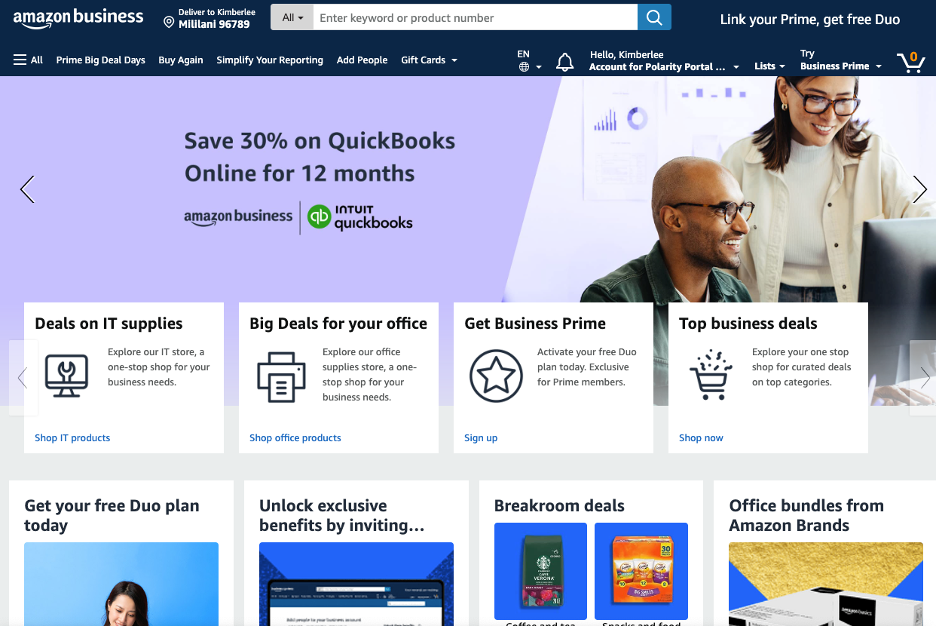Open the EN language selector dropdown
This screenshot has width=936, height=626.
(x=529, y=60)
